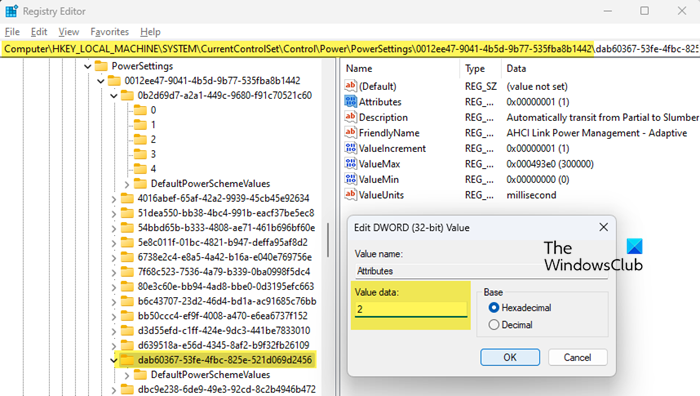
Task: Click the FriendlyName string value icon
Action: coord(350,133)
